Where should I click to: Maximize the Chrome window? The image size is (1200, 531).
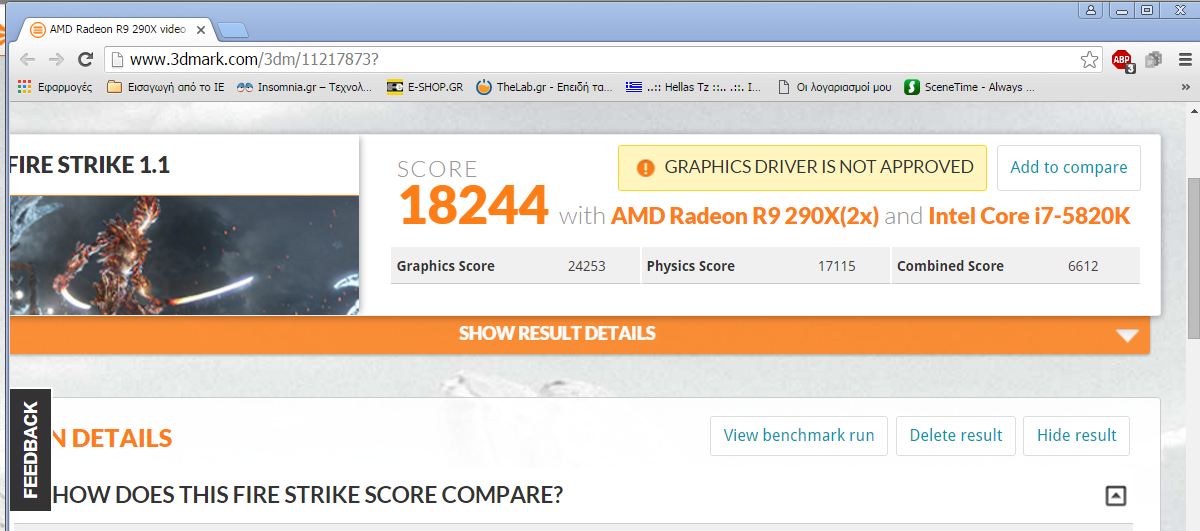point(1146,10)
